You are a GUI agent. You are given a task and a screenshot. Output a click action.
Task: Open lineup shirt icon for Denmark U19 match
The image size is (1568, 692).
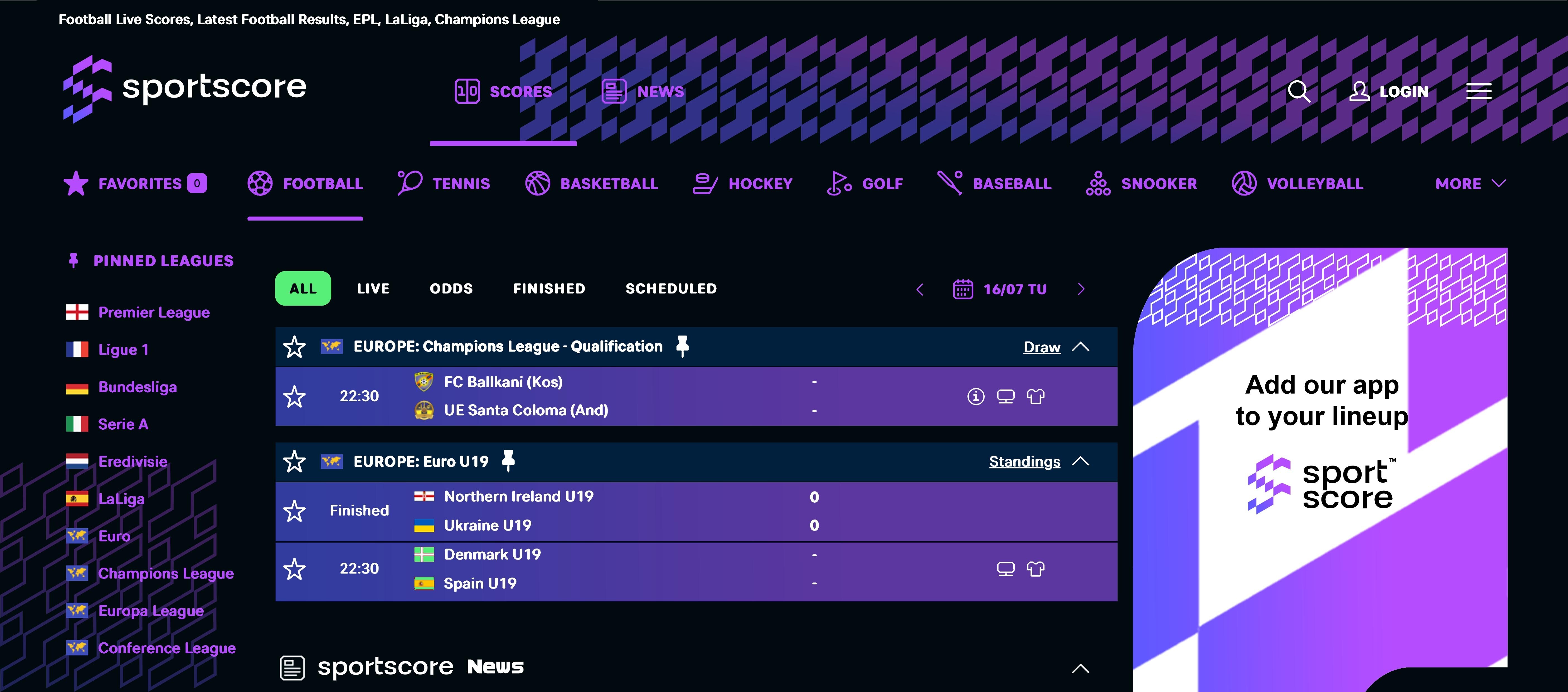[x=1035, y=569]
